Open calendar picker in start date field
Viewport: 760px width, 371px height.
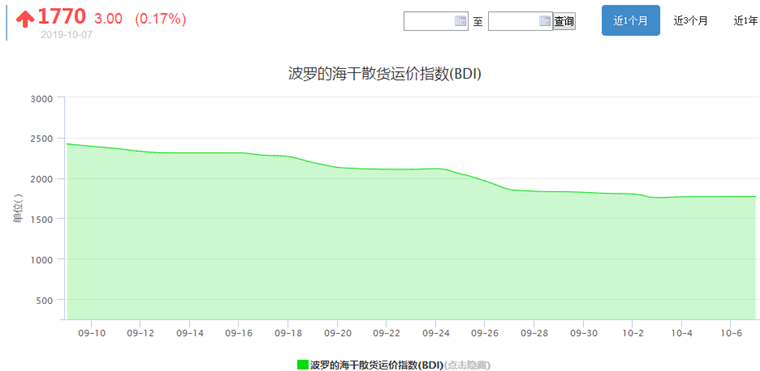tap(460, 21)
